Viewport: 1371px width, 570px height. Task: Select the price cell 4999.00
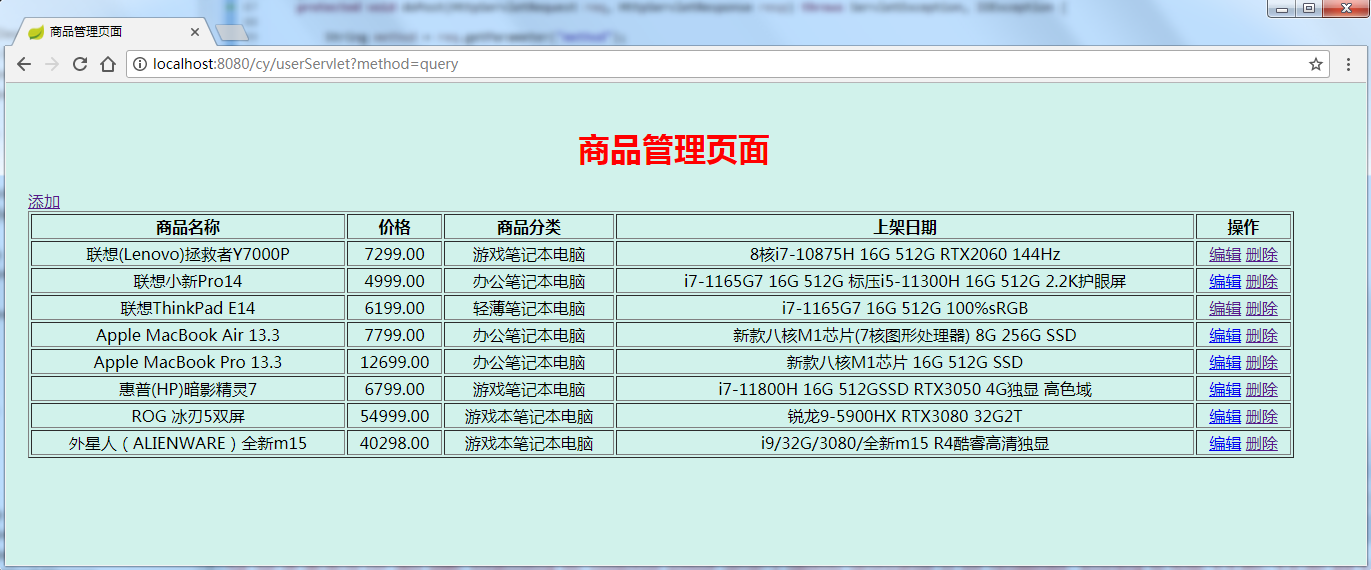395,281
